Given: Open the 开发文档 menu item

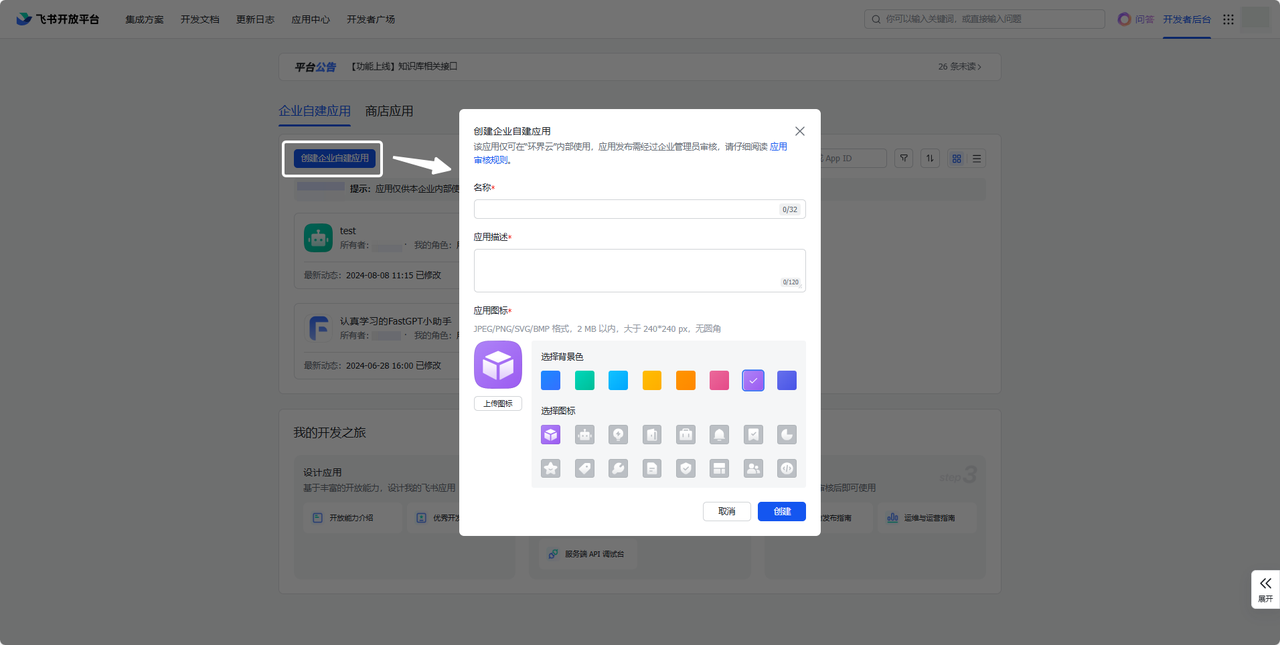Looking at the screenshot, I should (x=199, y=19).
